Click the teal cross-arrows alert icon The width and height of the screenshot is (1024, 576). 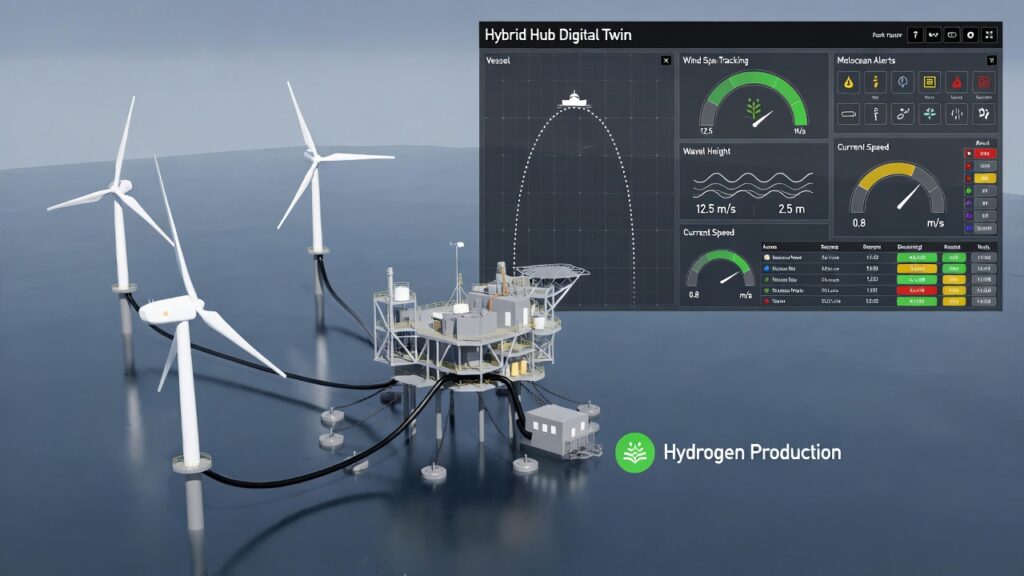pos(929,114)
